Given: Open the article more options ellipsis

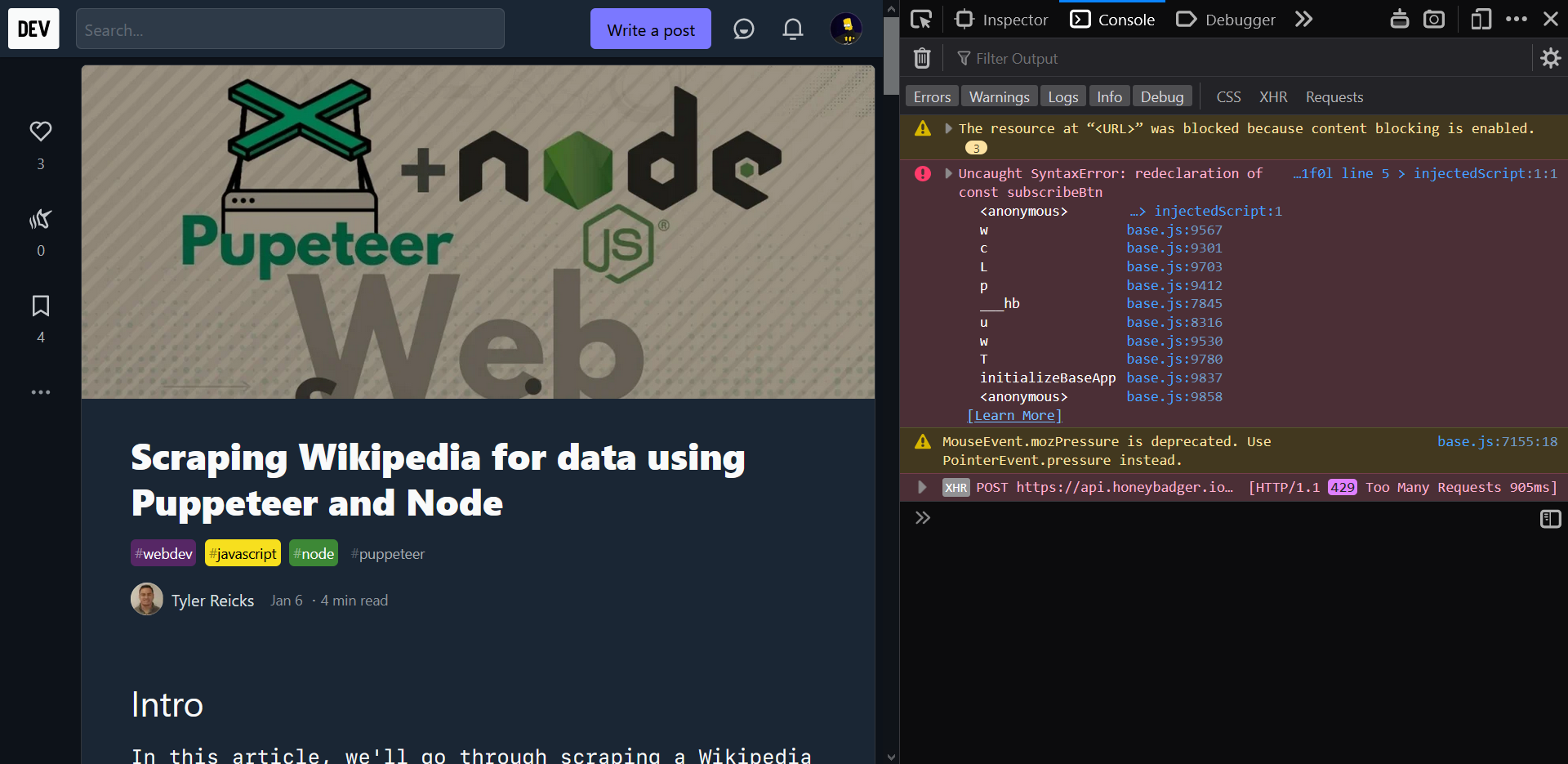Looking at the screenshot, I should (41, 392).
